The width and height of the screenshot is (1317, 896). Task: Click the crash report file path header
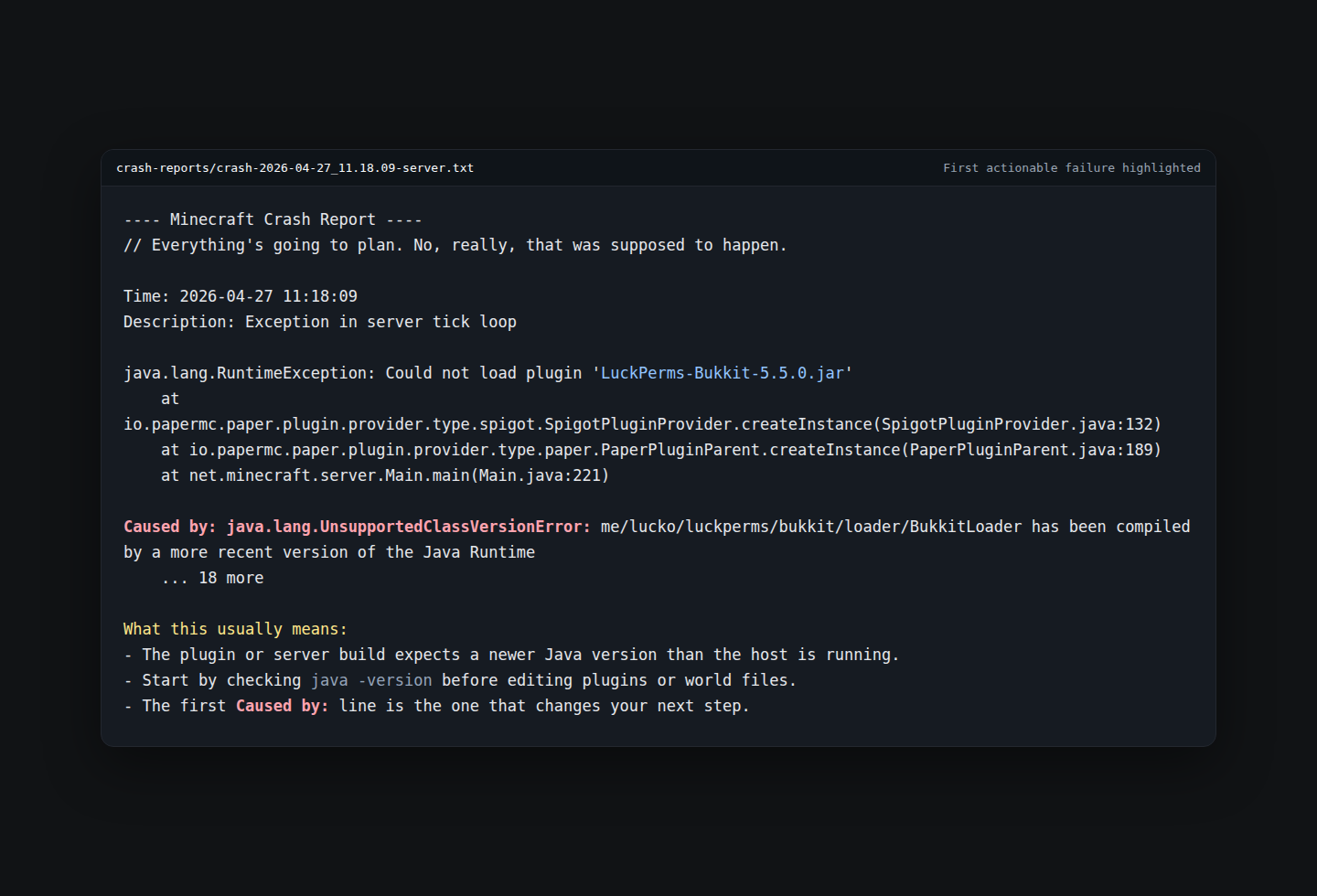(x=294, y=168)
